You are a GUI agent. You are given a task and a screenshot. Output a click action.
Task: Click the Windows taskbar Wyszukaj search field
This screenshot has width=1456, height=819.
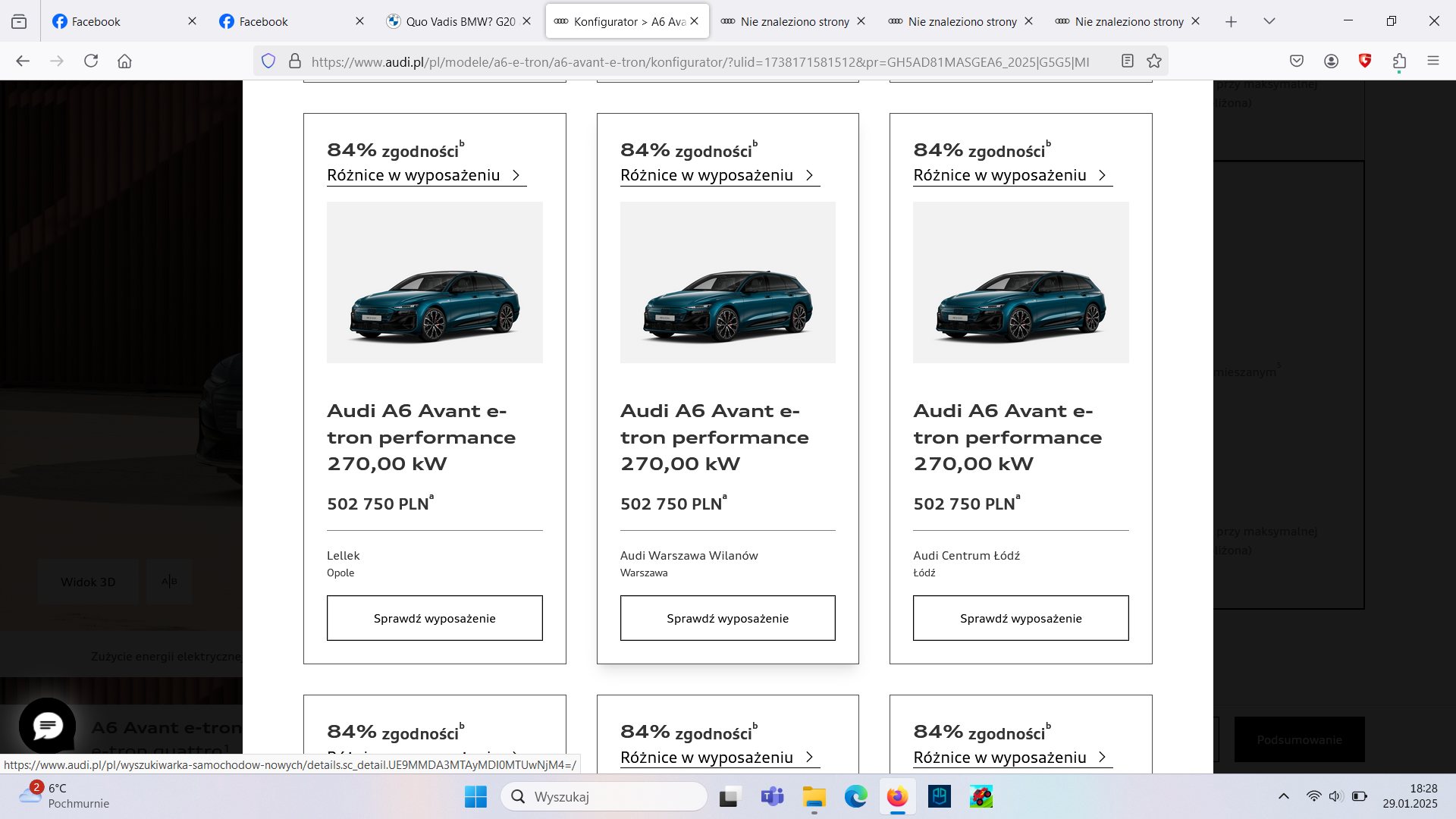click(x=604, y=796)
